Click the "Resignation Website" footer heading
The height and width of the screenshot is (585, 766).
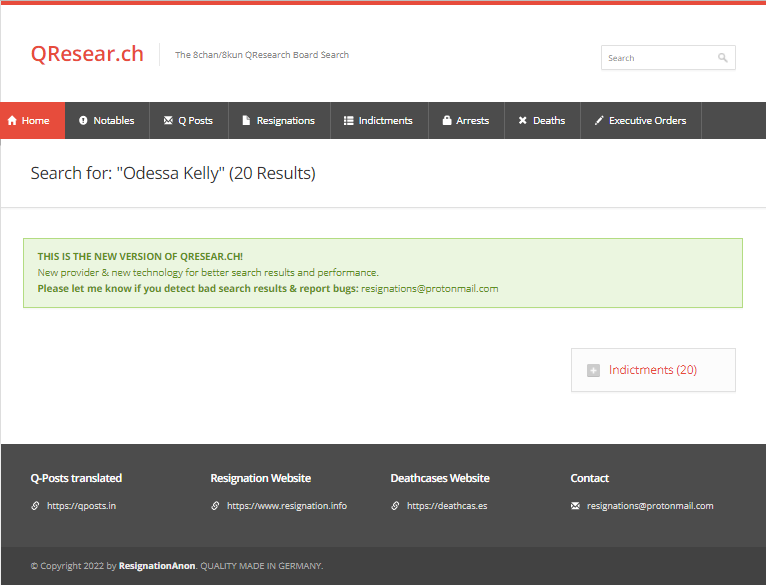260,478
